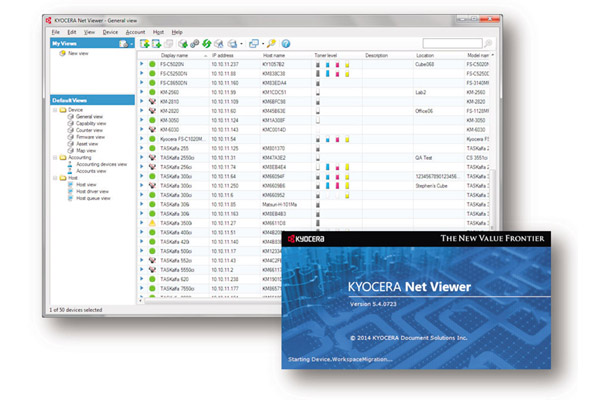The height and width of the screenshot is (400, 600).
Task: Open the Device menu
Action: coord(110,32)
